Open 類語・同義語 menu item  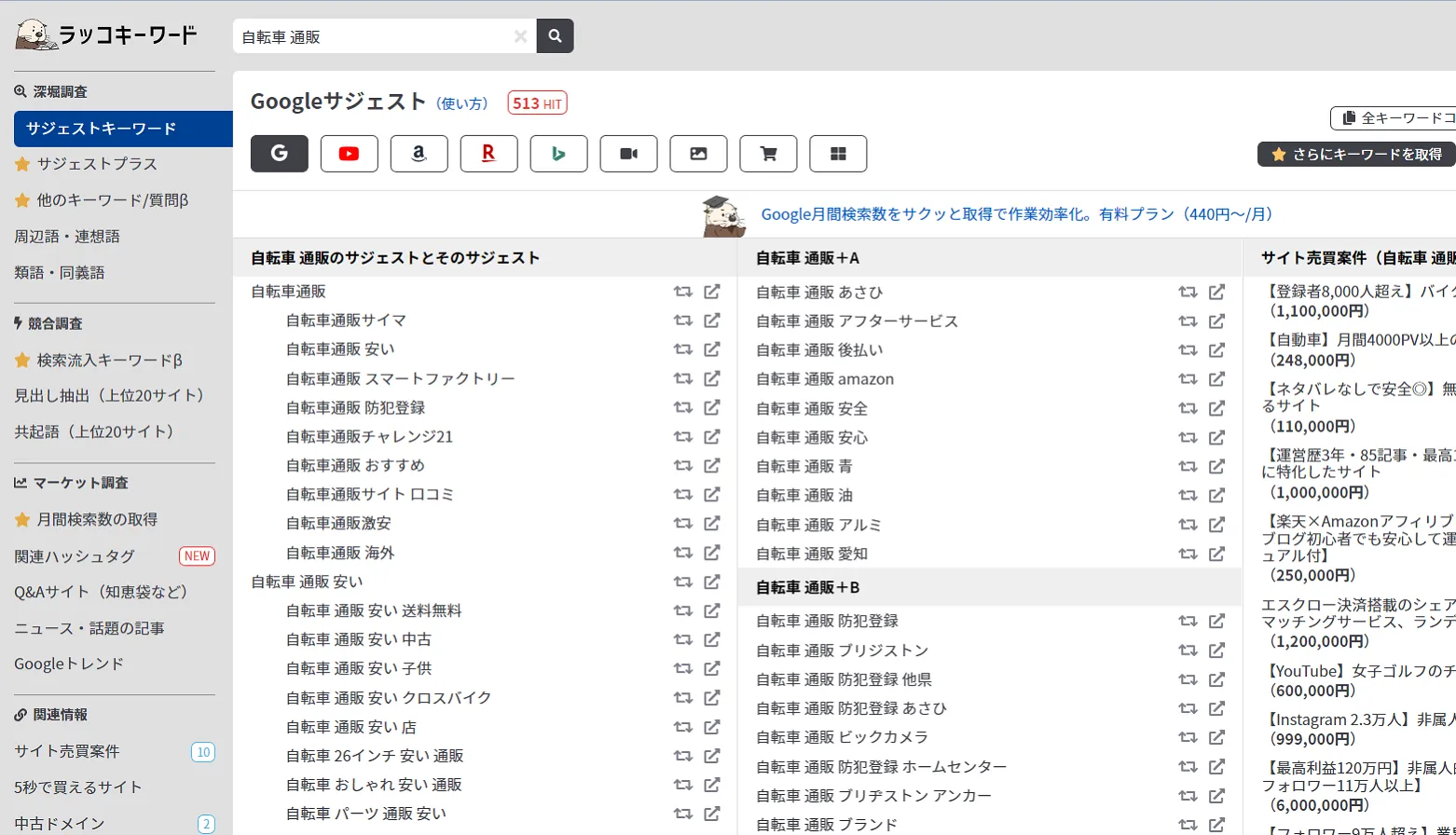click(60, 273)
